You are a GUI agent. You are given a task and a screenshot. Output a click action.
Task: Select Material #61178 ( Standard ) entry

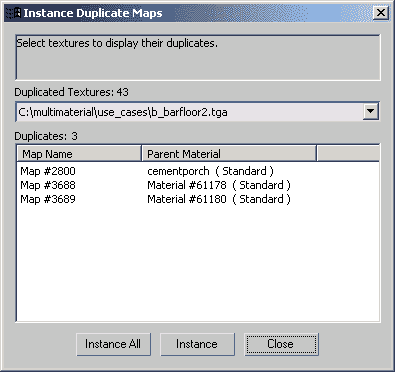(x=219, y=185)
